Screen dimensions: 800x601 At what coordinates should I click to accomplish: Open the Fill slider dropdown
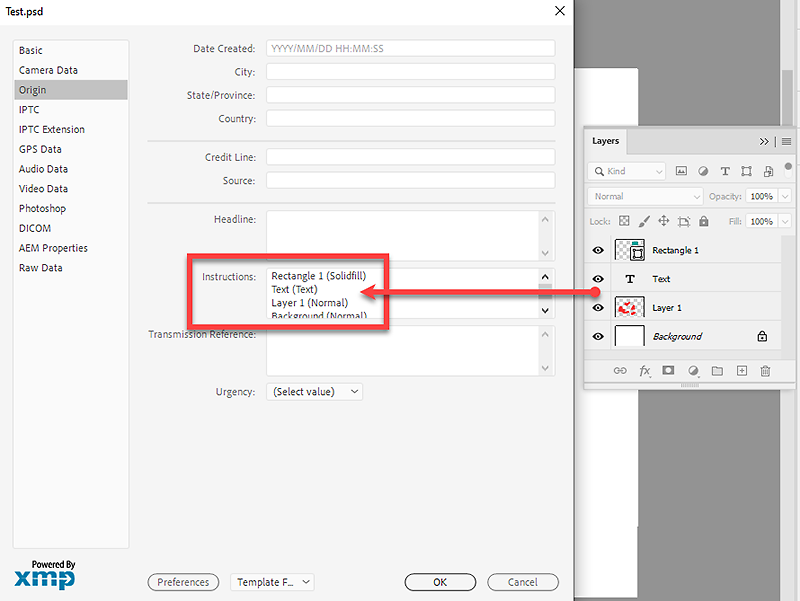[786, 221]
